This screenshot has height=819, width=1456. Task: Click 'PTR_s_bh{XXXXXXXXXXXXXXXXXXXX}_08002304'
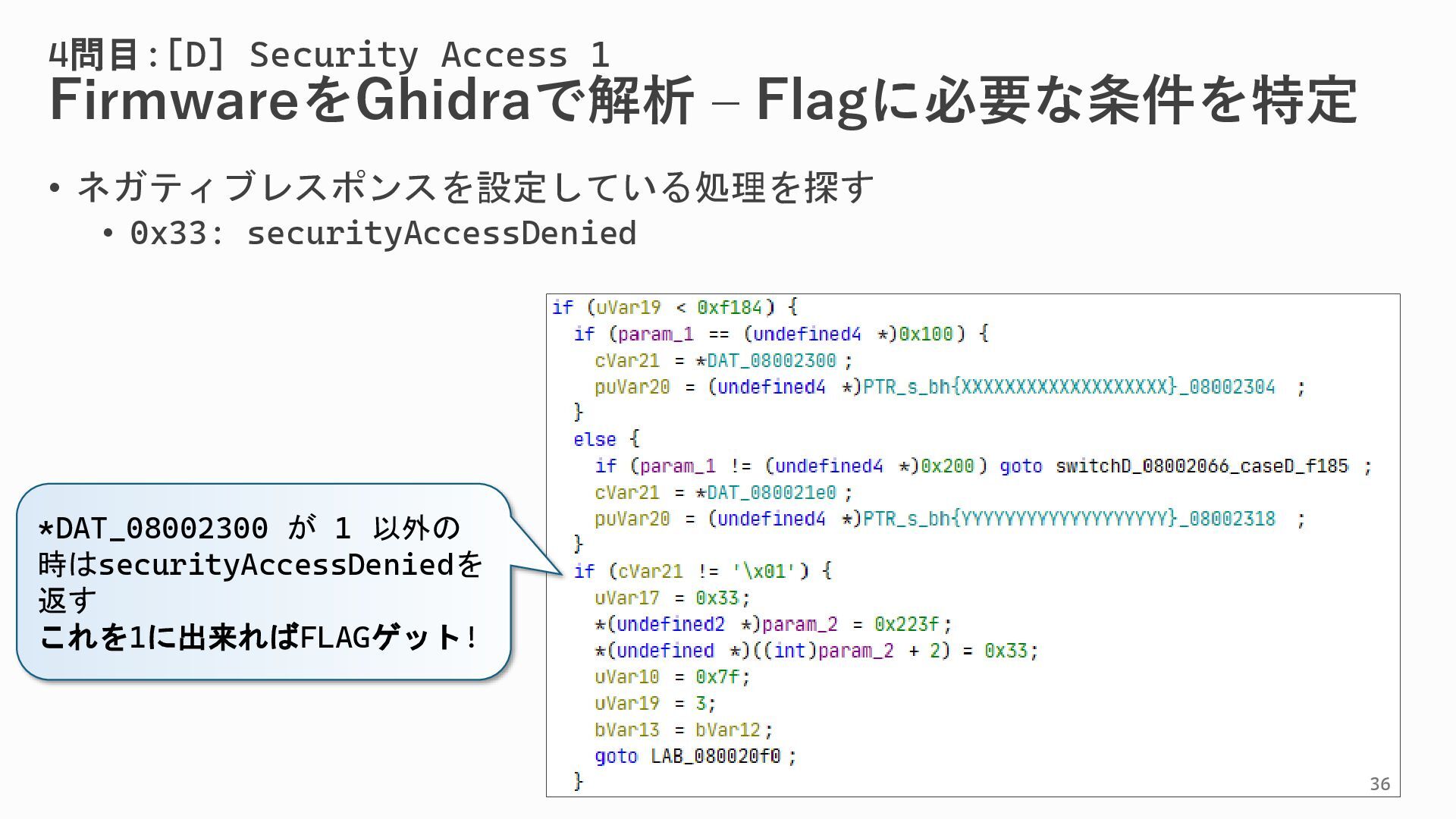pos(1069,387)
